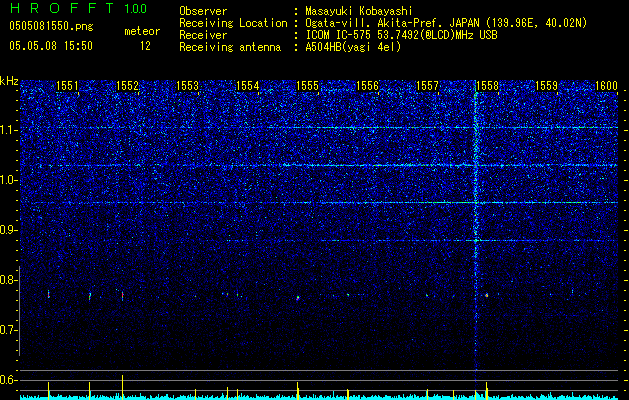Click the 'meteor' count label
Viewport: 629px width, 400px height.
[x=142, y=31]
